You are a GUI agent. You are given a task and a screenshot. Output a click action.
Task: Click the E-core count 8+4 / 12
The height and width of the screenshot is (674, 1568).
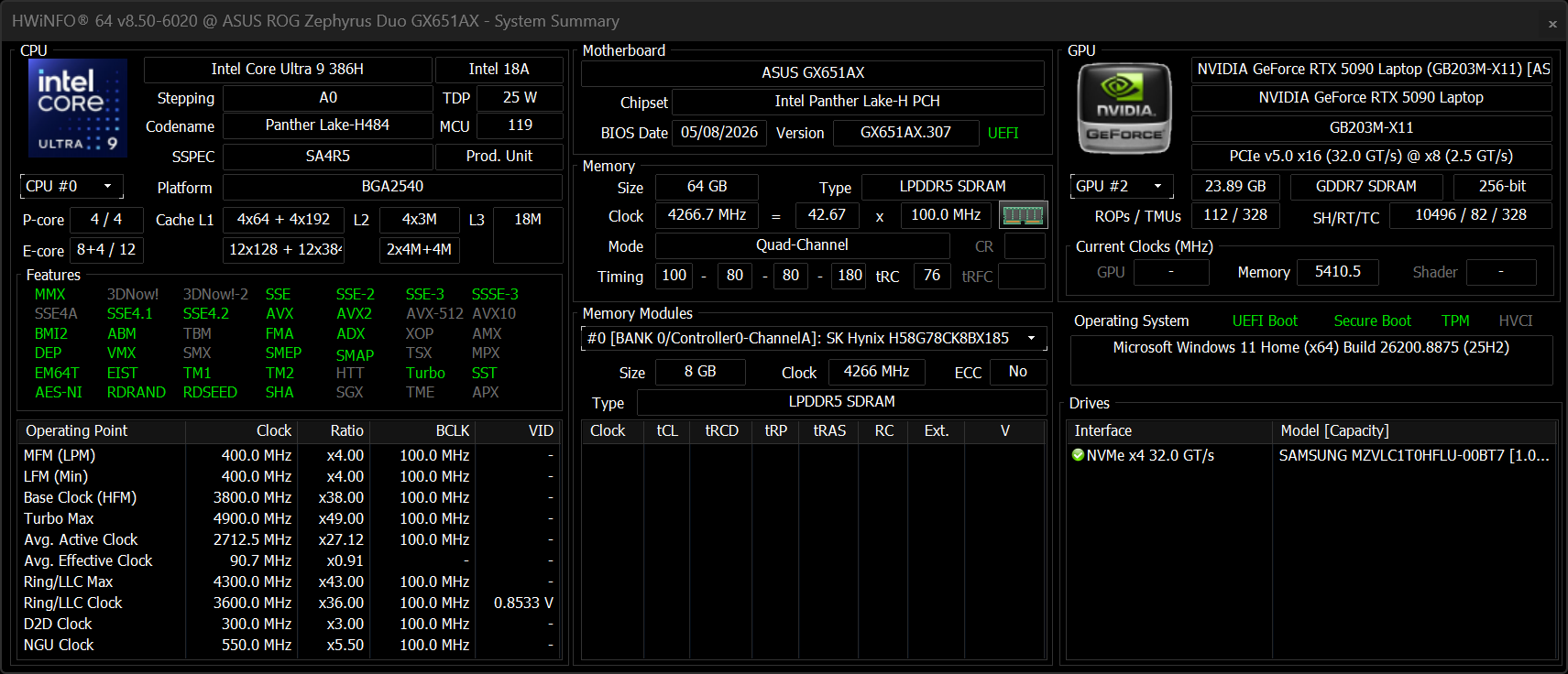click(x=106, y=250)
